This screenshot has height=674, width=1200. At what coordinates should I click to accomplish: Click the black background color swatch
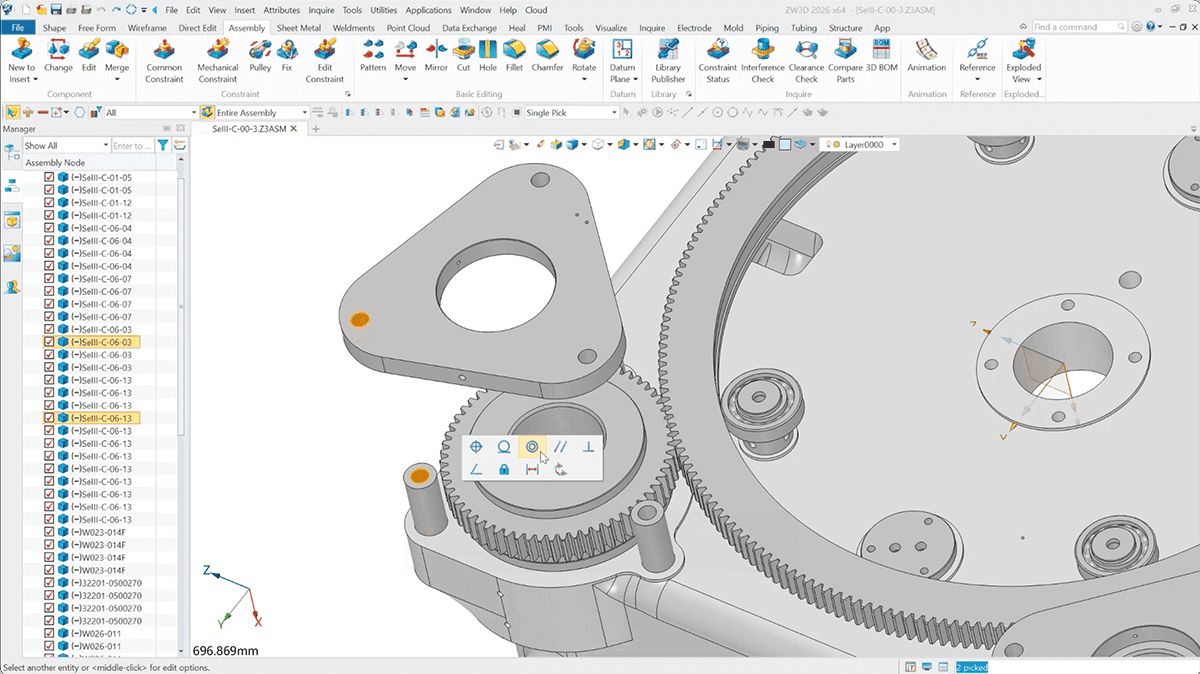pyautogui.click(x=768, y=144)
